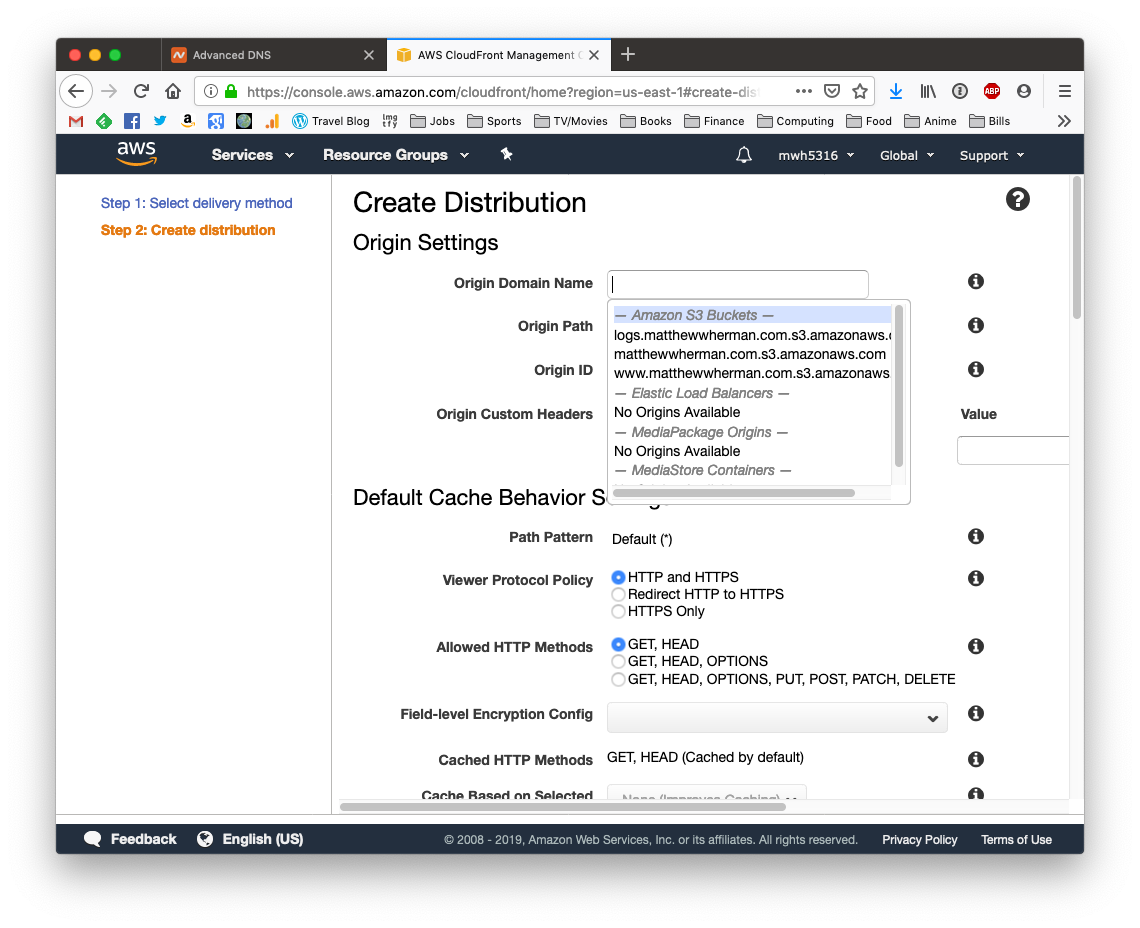Show info for Origin Domain Name
The image size is (1140, 928).
976,281
